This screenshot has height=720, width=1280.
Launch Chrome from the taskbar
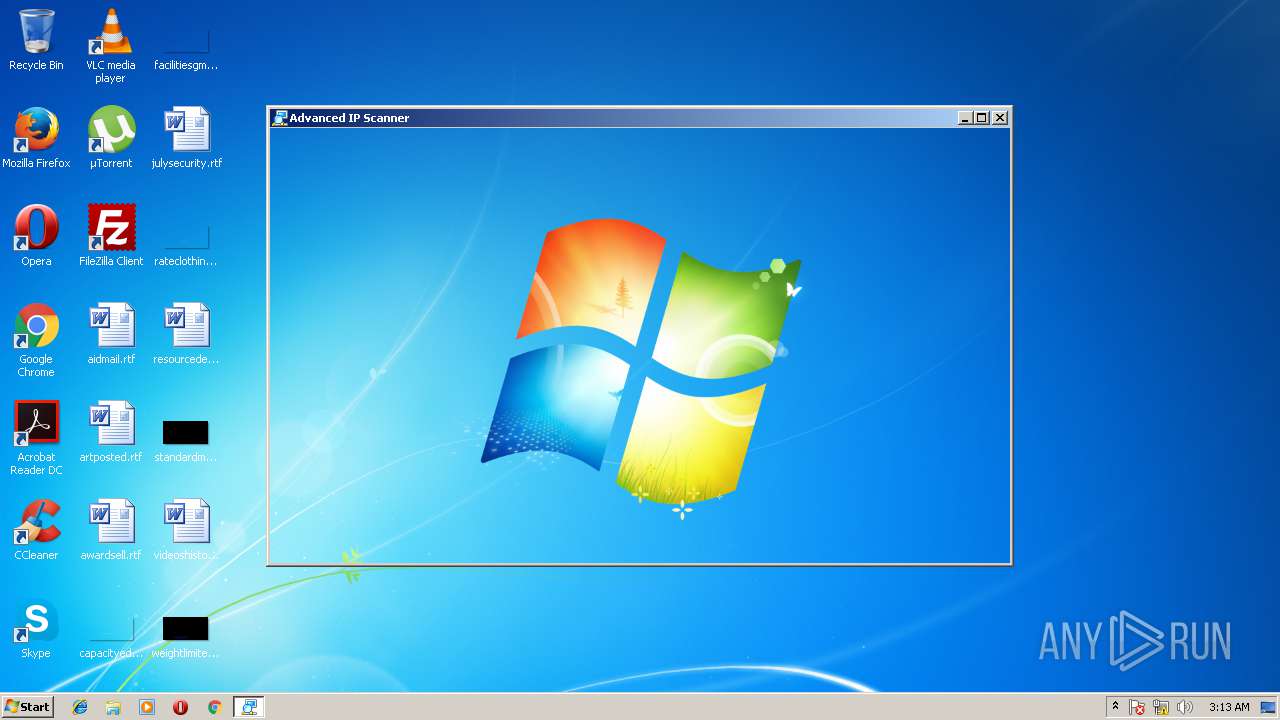coord(214,707)
